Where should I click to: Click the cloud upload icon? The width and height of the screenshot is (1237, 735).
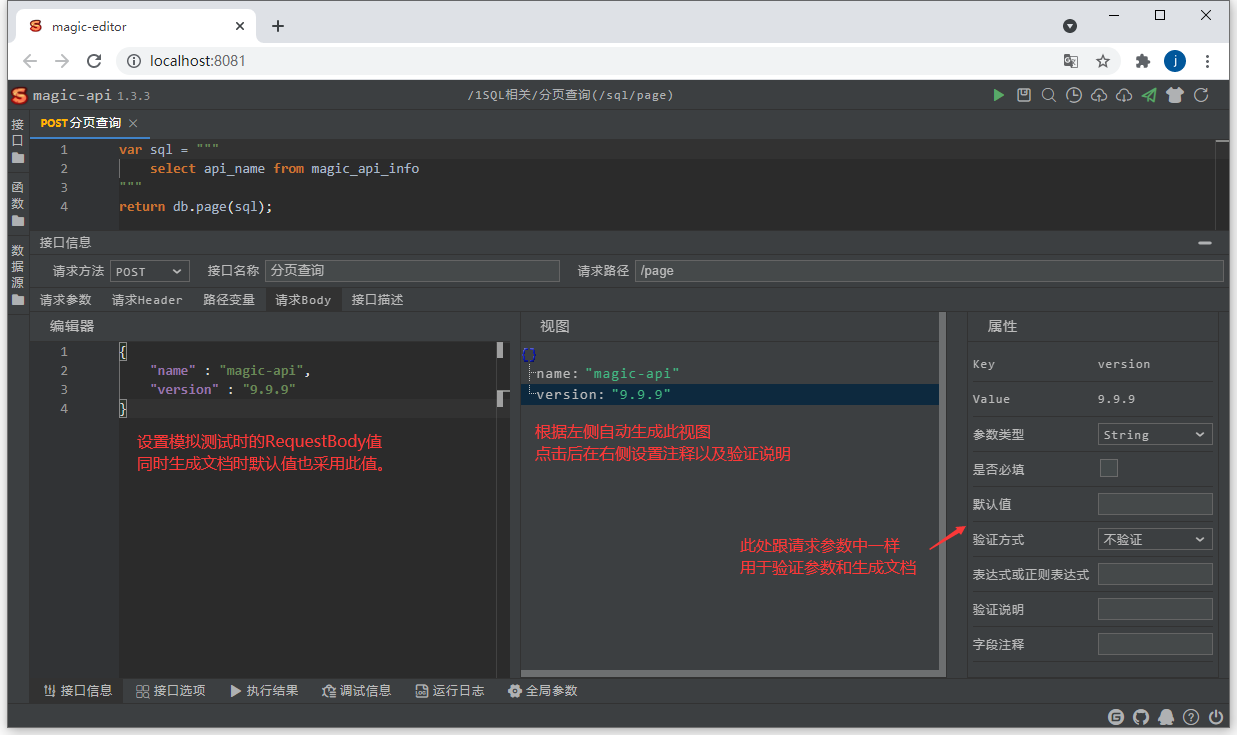[1099, 95]
